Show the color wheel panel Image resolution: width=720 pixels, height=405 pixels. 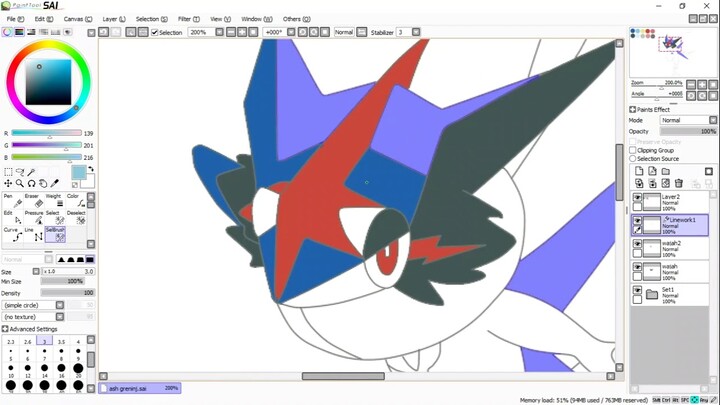7,32
